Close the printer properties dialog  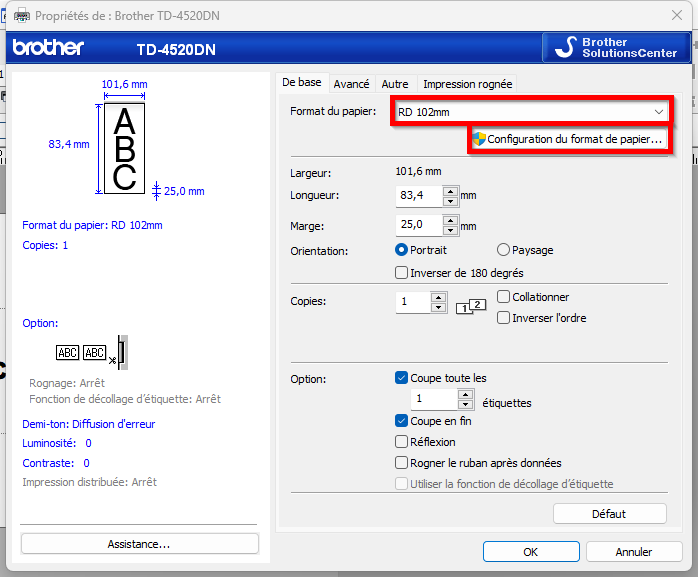pyautogui.click(x=677, y=16)
